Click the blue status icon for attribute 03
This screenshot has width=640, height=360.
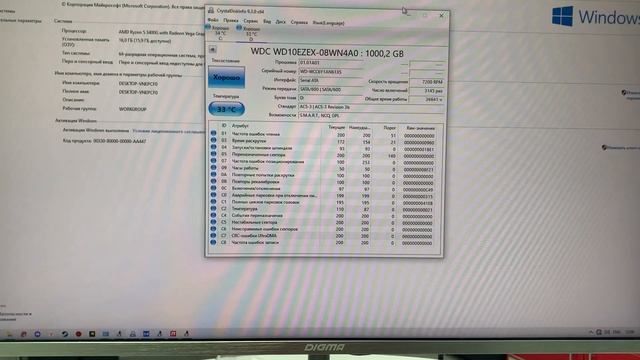(x=213, y=140)
